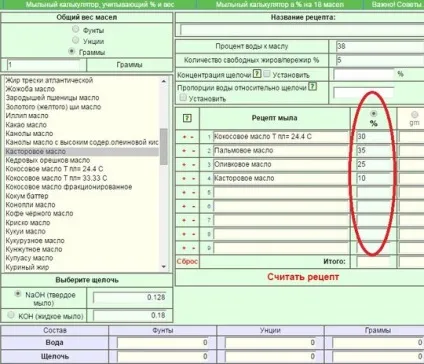The height and width of the screenshot is (364, 424).
Task: Click the superfat percent field showing 5
Action: click(380, 60)
